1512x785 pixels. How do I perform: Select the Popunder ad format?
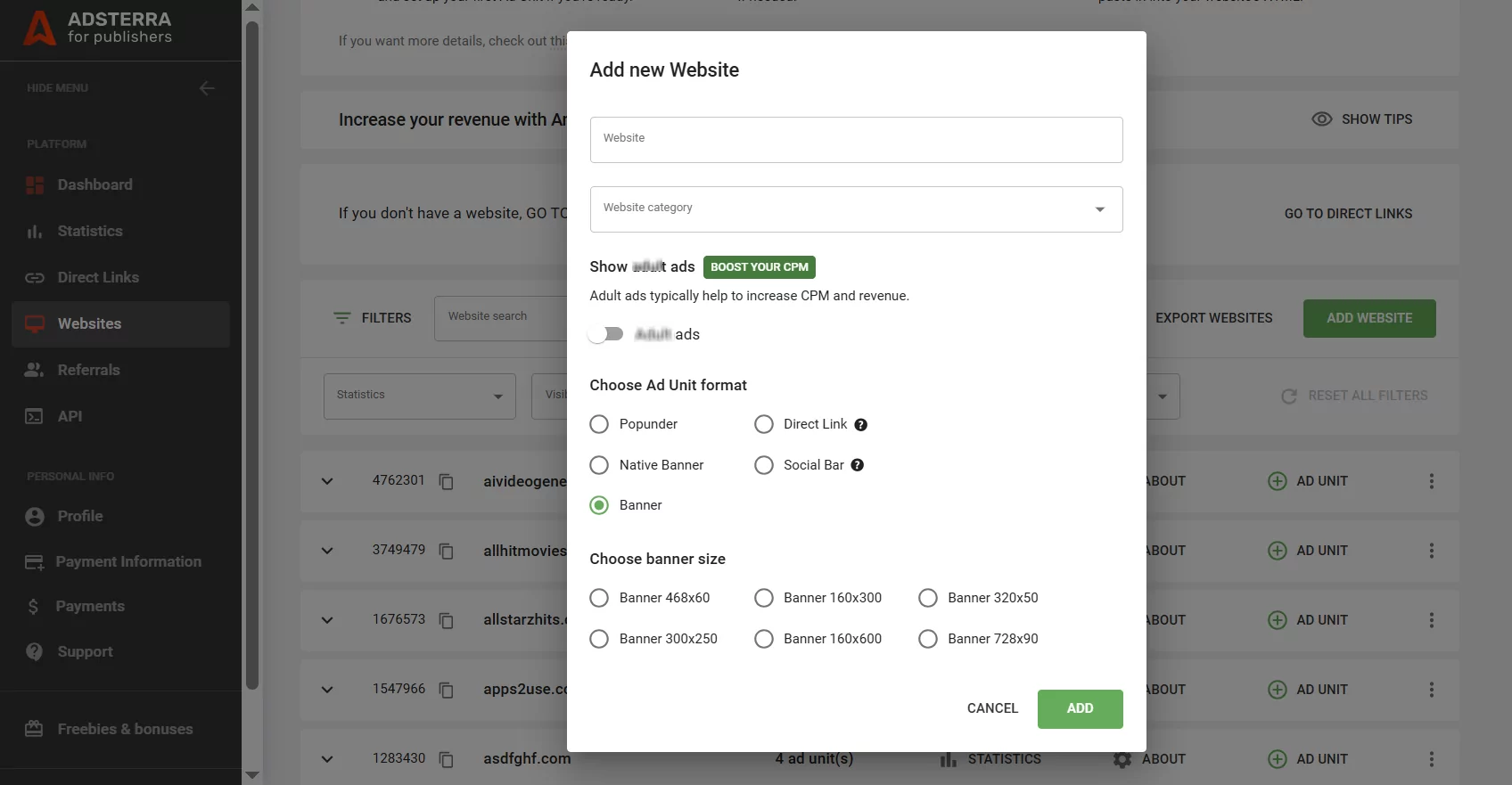[x=599, y=424]
